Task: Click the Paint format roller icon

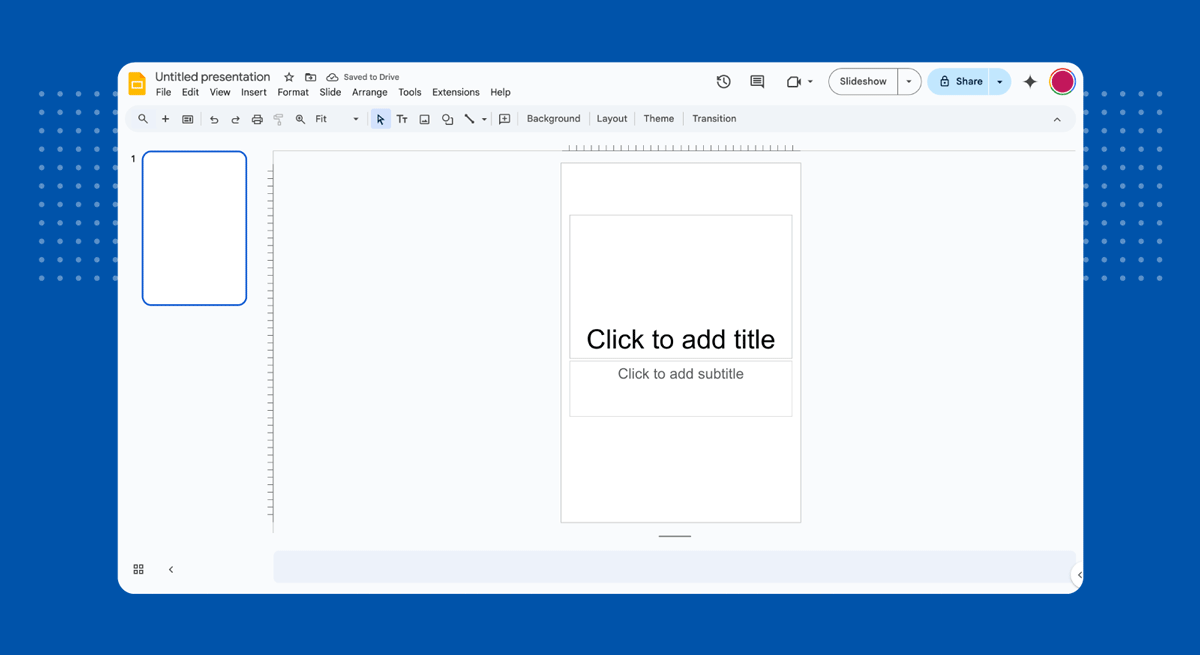Action: pyautogui.click(x=279, y=119)
